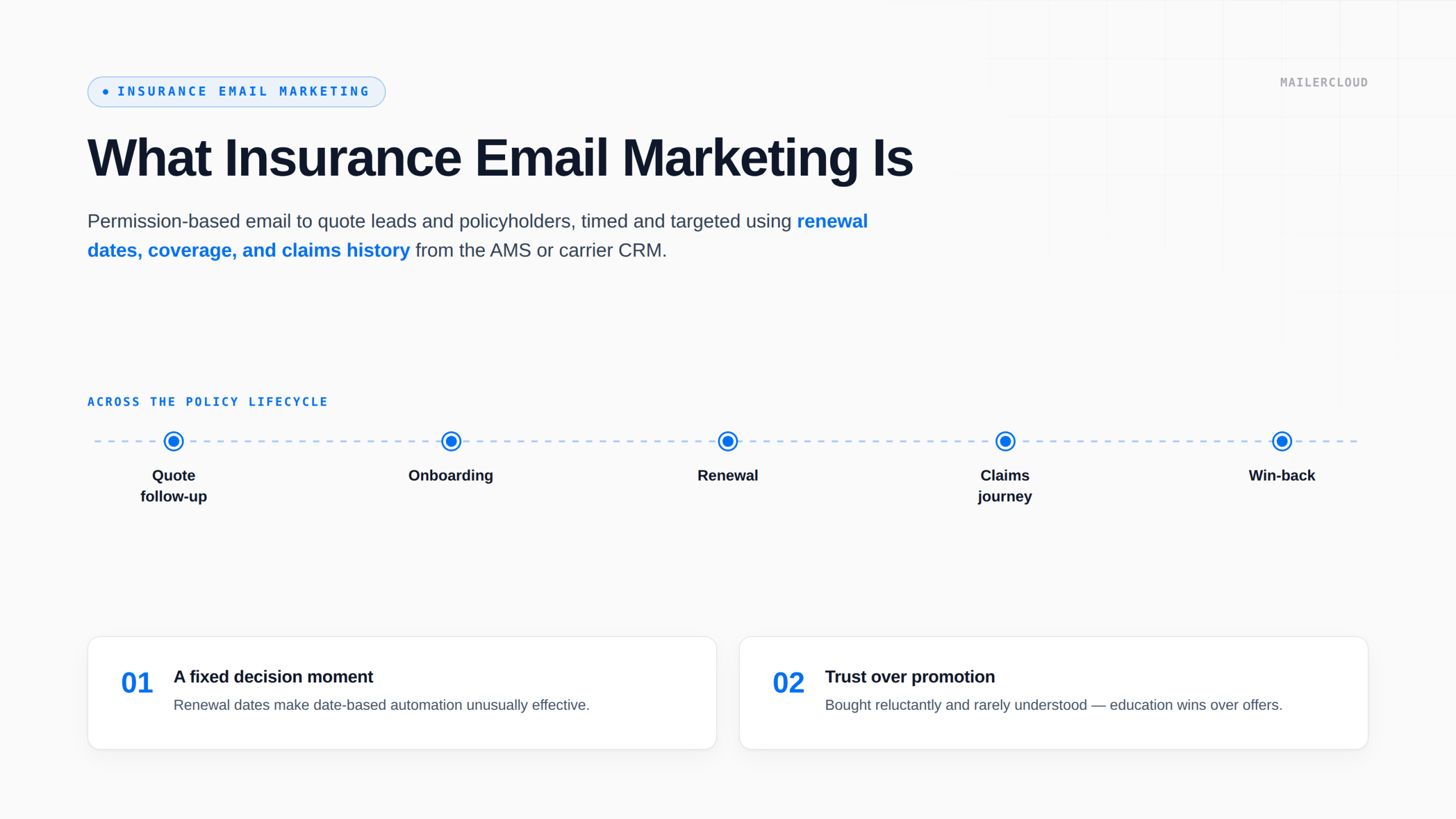Click Bought reluctantly and rarely understood text
The width and height of the screenshot is (1456, 819).
click(x=1054, y=705)
